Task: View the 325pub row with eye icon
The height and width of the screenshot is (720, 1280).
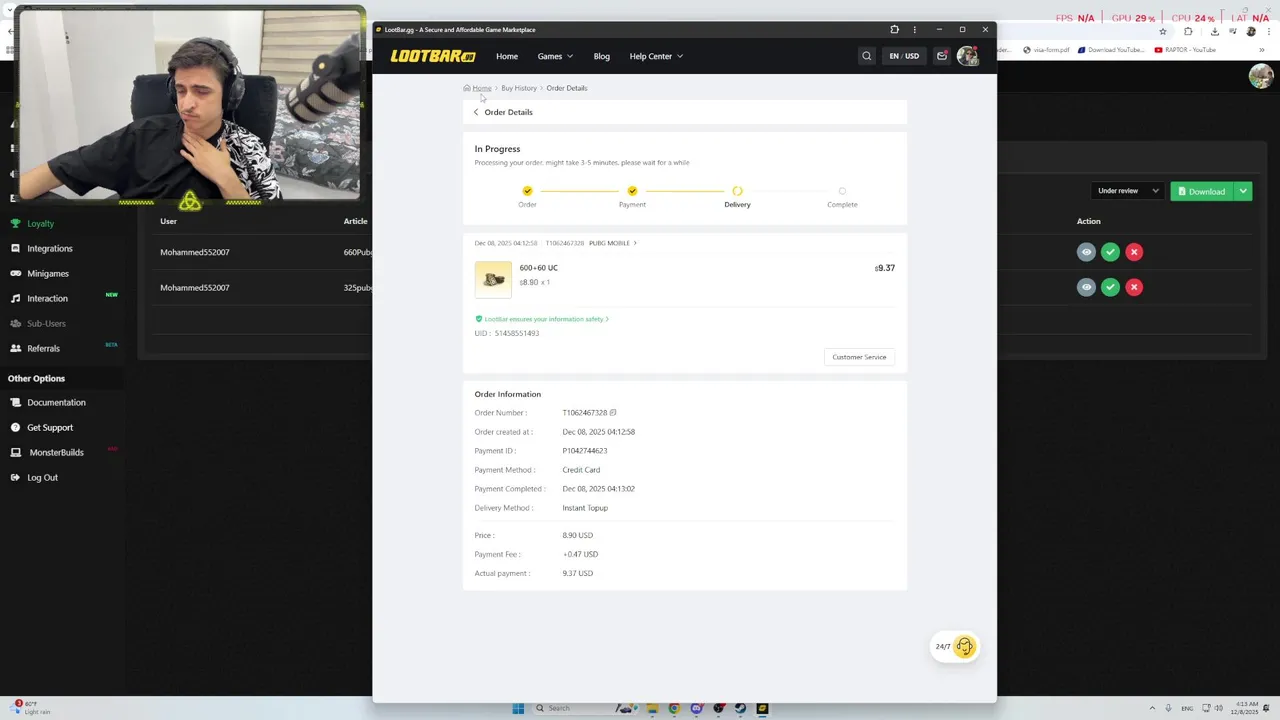Action: (x=1086, y=287)
